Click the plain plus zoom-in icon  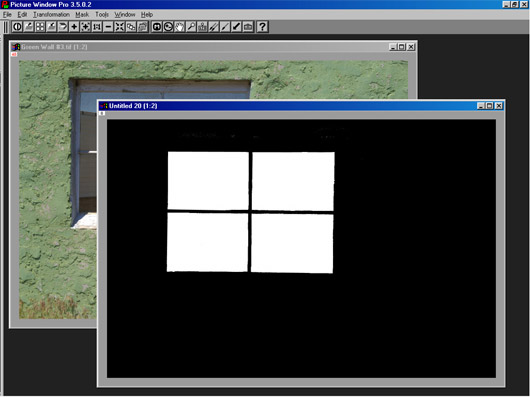(74, 27)
